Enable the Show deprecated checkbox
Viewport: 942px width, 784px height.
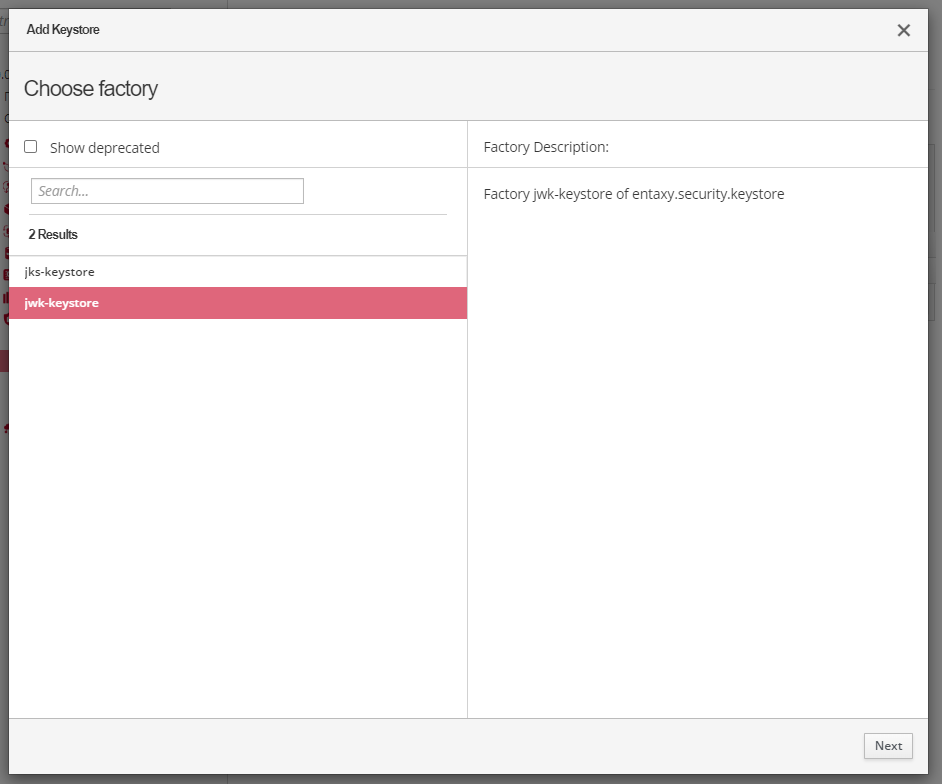31,147
